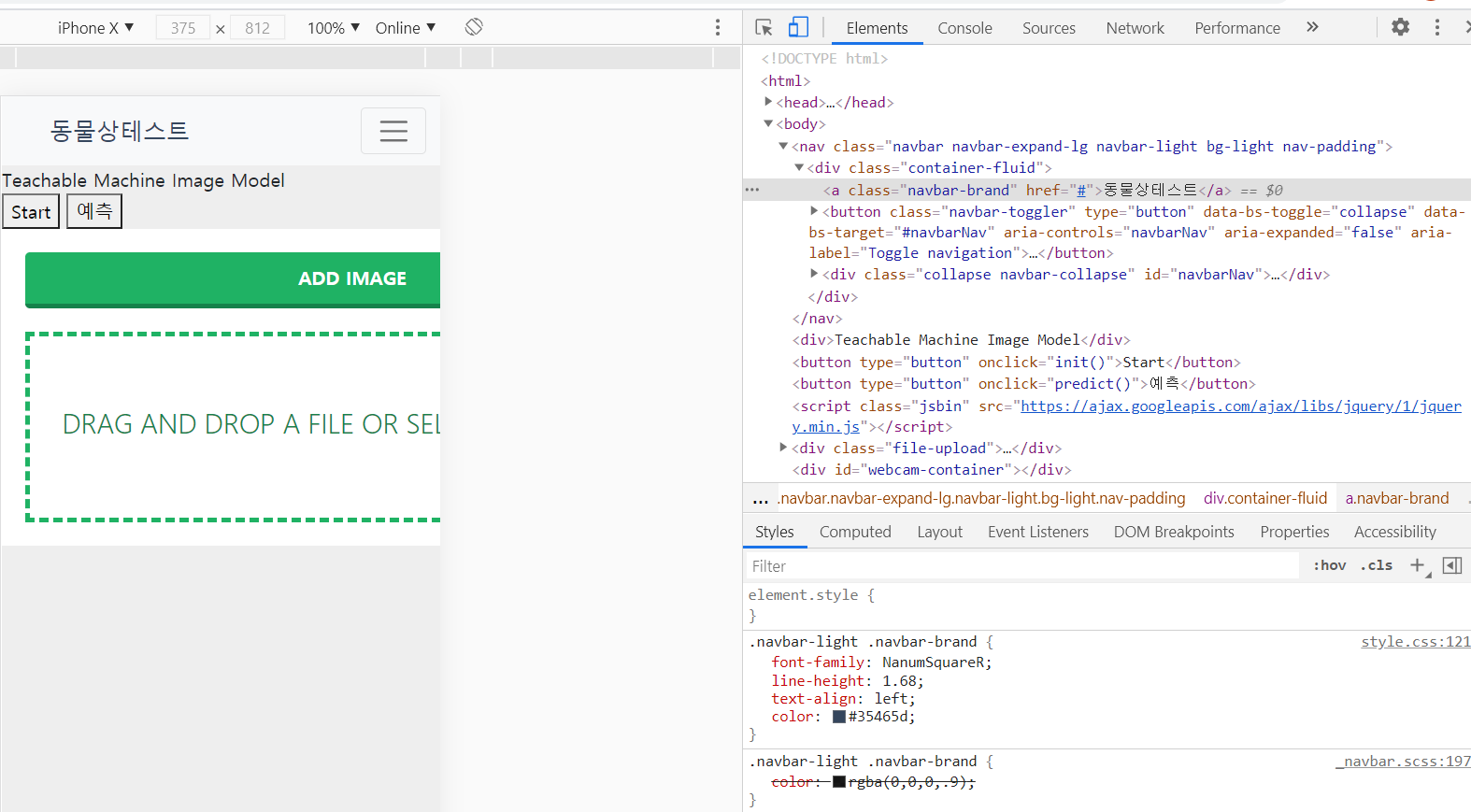
Task: Open the hamburger navbar toggler
Action: click(393, 131)
